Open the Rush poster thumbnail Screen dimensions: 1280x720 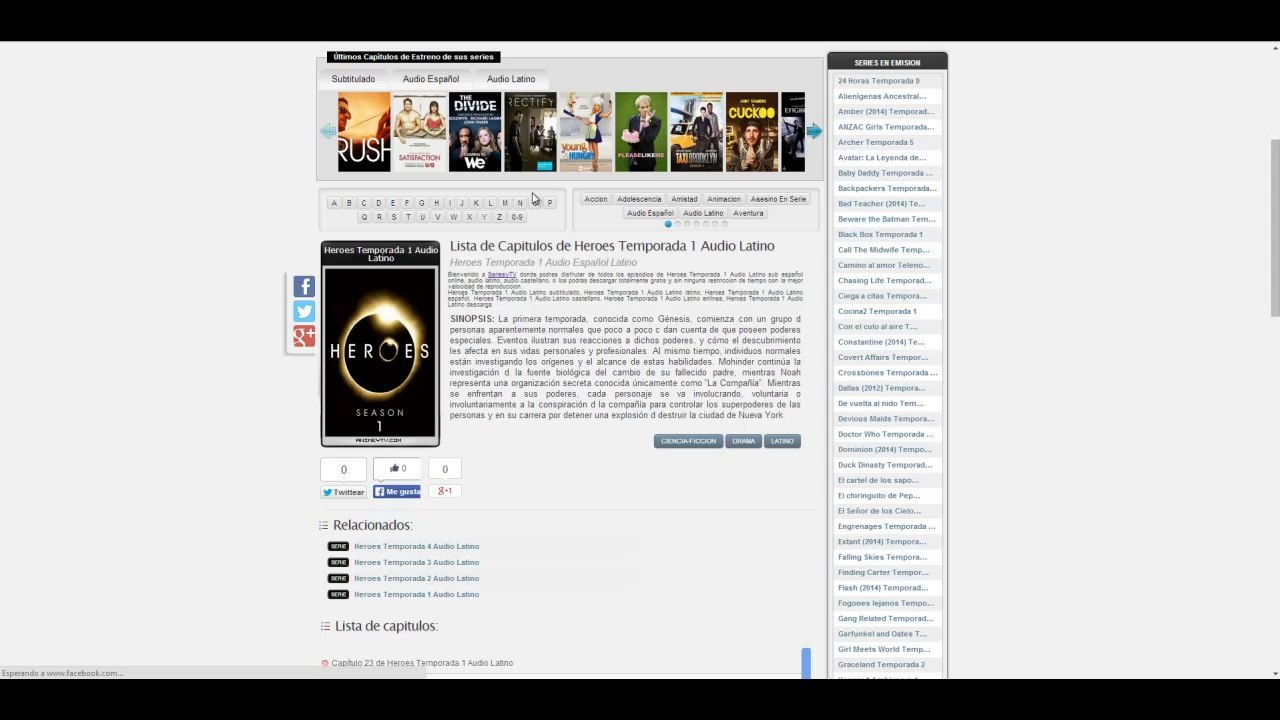point(364,132)
